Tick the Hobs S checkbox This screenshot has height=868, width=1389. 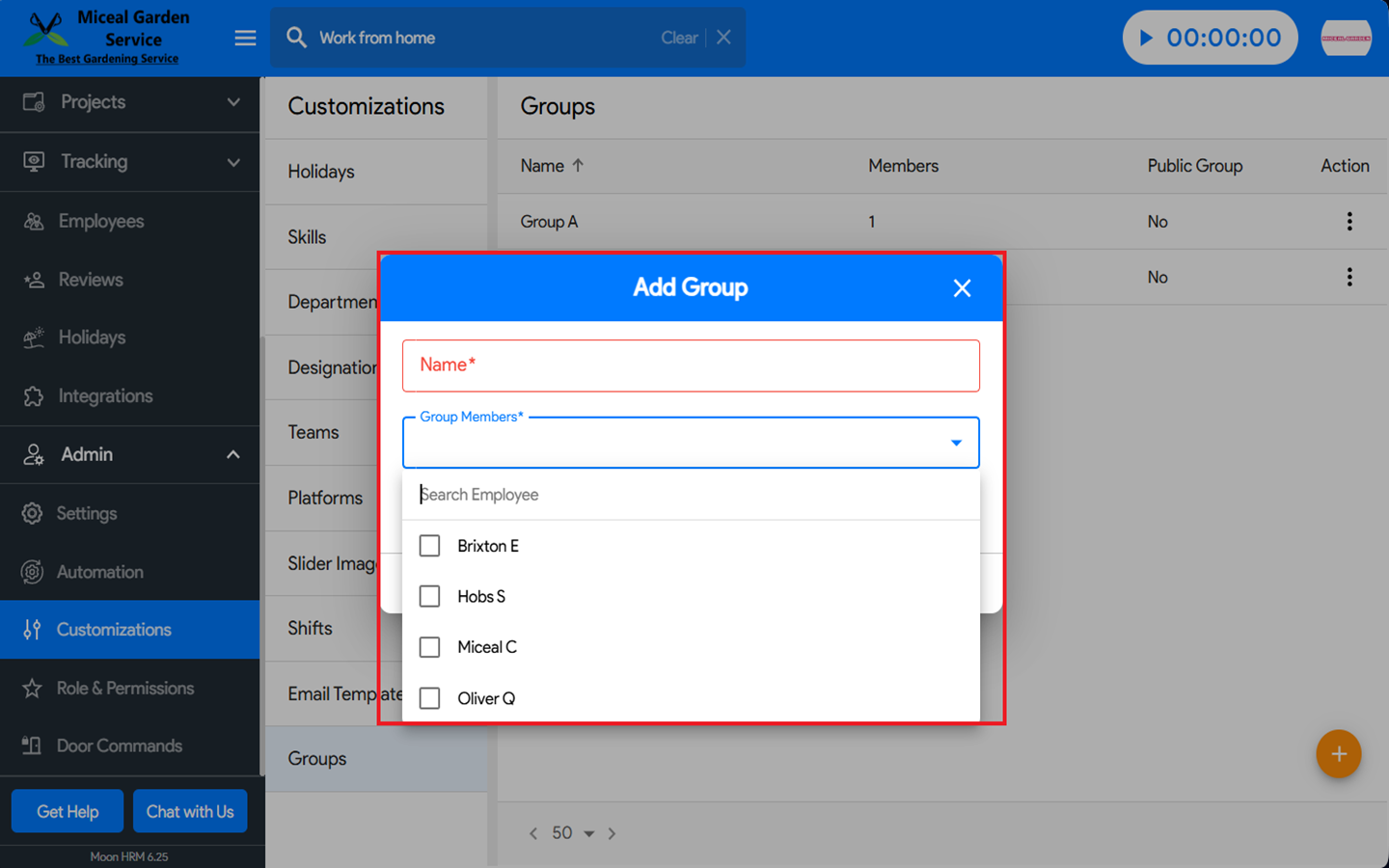(x=430, y=597)
